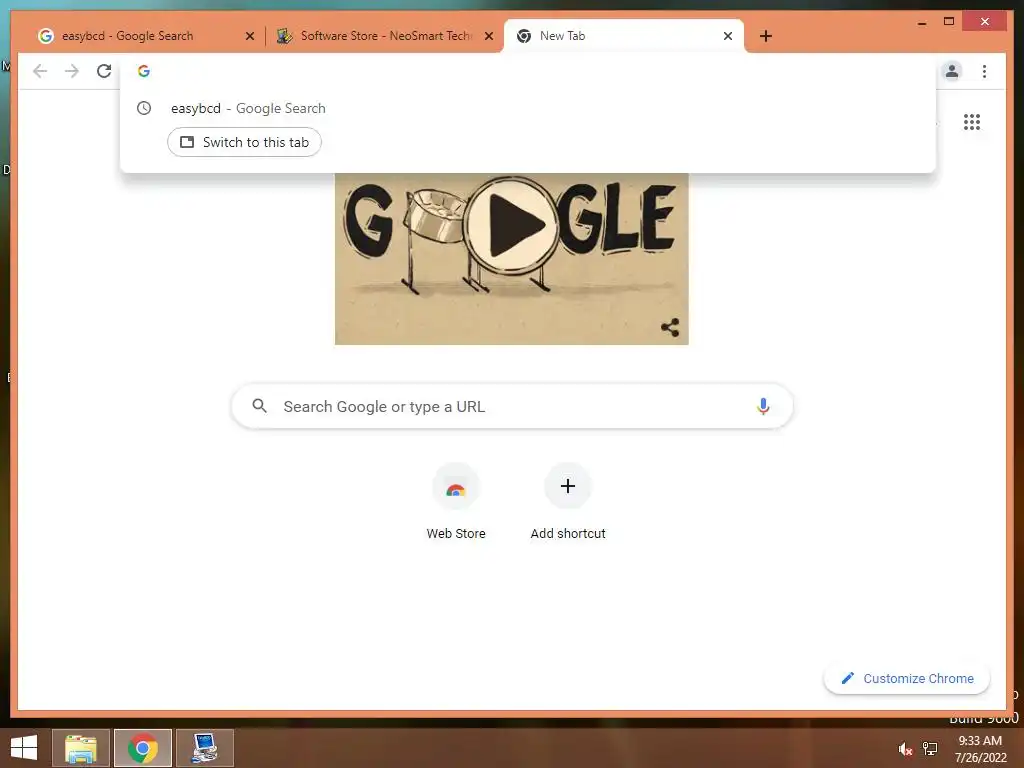This screenshot has width=1024, height=768.
Task: Play the Google doodle
Action: [512, 224]
